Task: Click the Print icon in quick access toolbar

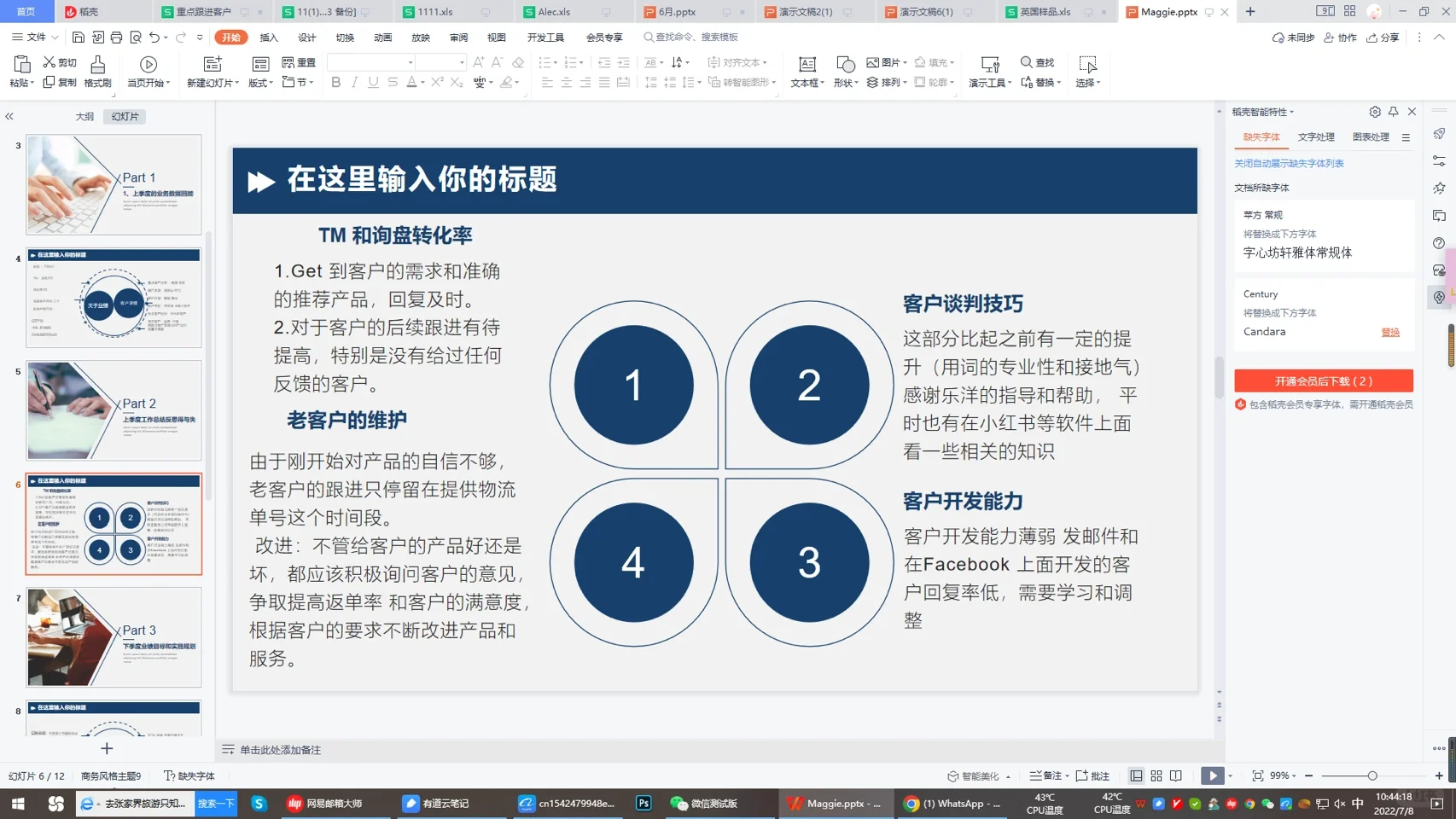Action: click(x=116, y=38)
